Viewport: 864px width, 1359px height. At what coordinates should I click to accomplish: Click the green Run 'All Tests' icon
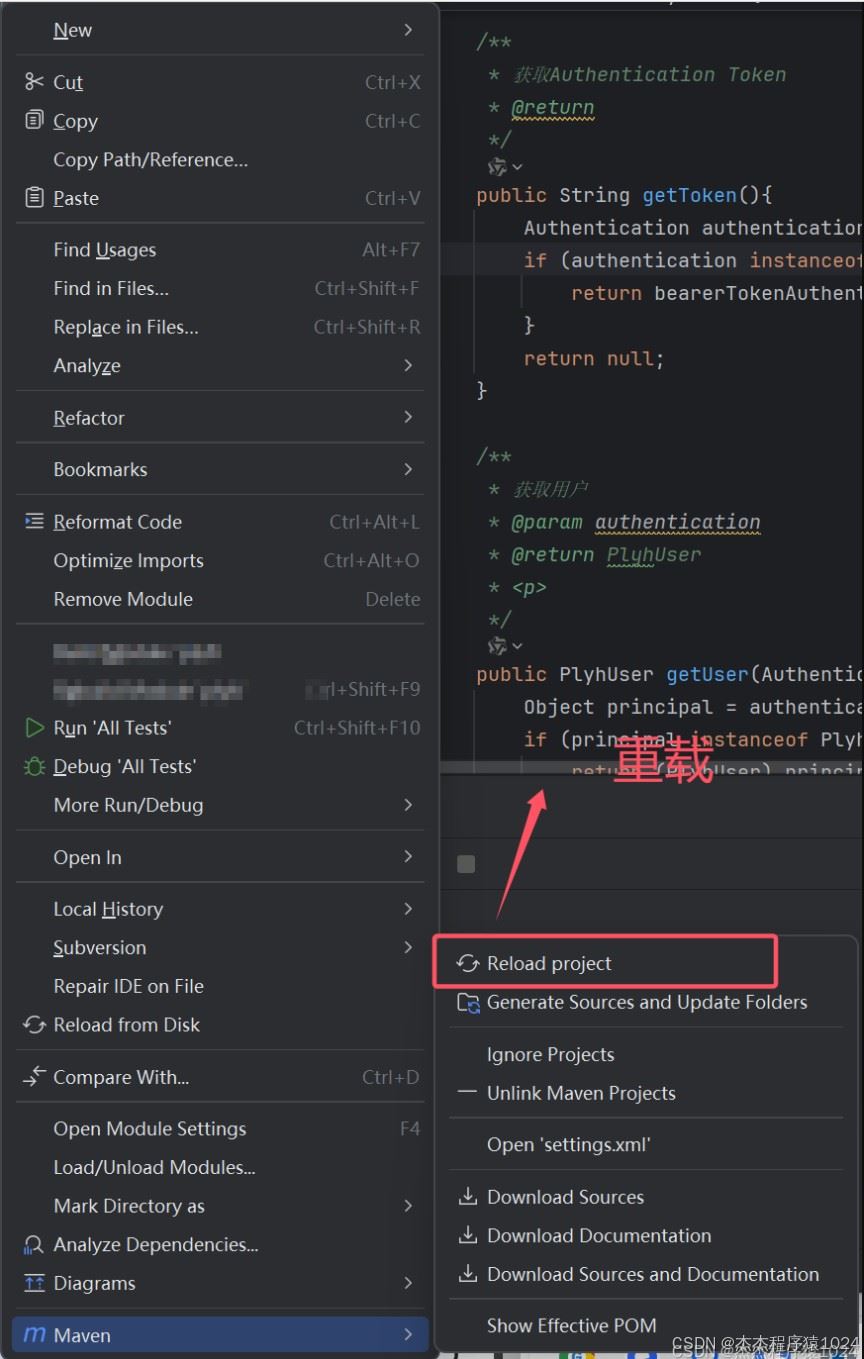click(34, 728)
